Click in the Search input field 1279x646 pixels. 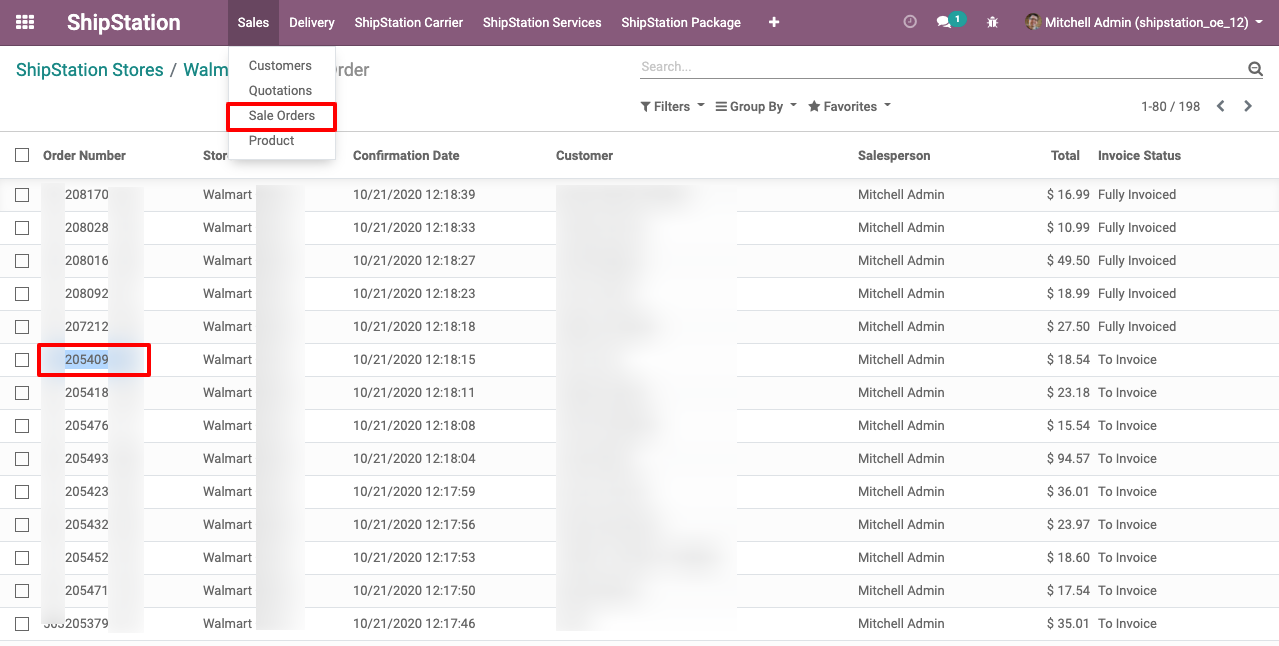coord(940,67)
